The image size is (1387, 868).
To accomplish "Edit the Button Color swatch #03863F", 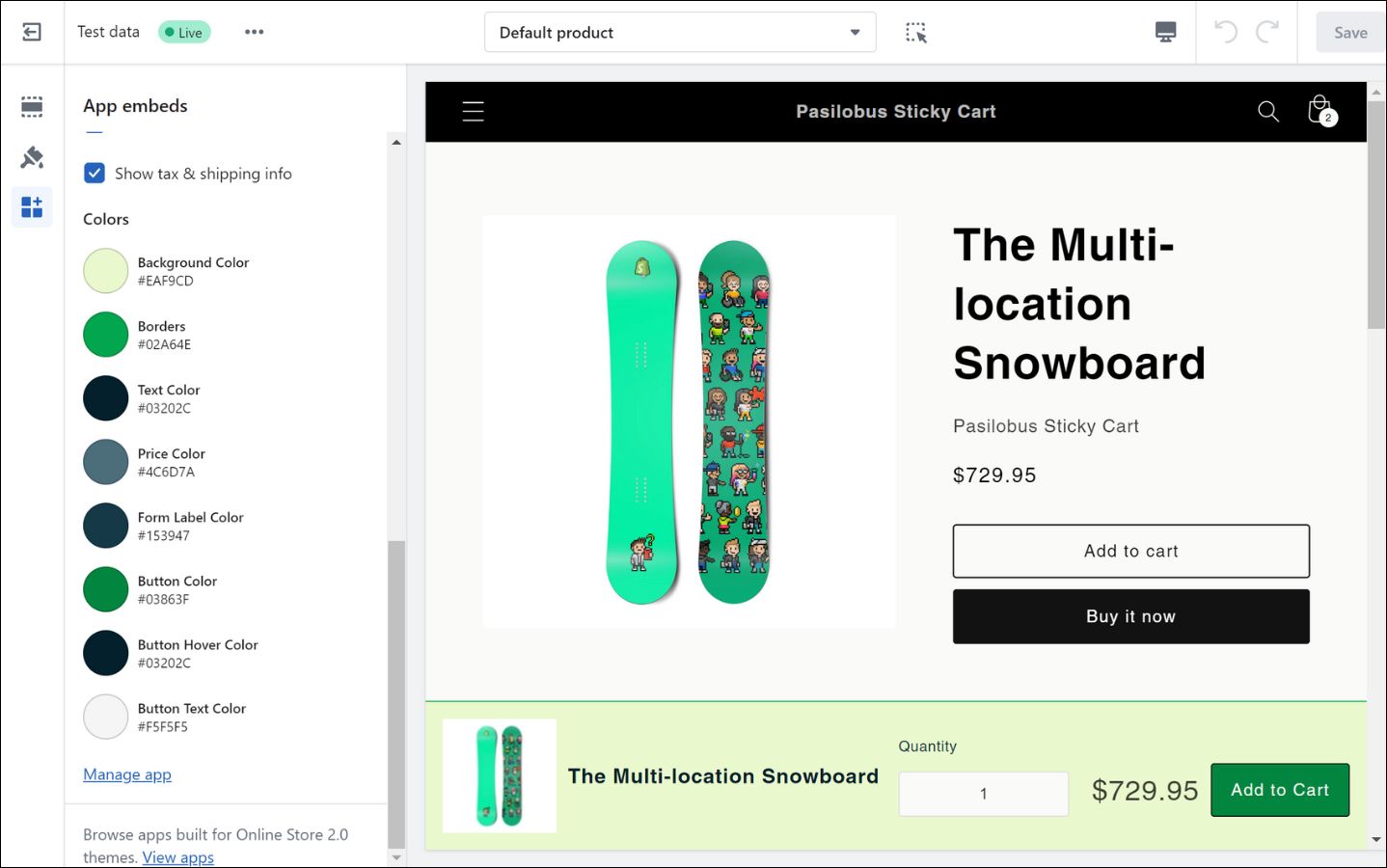I will click(x=106, y=589).
